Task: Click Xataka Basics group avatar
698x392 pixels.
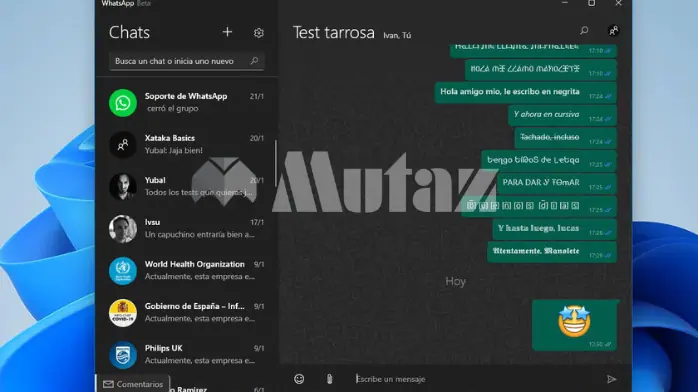Action: click(123, 145)
